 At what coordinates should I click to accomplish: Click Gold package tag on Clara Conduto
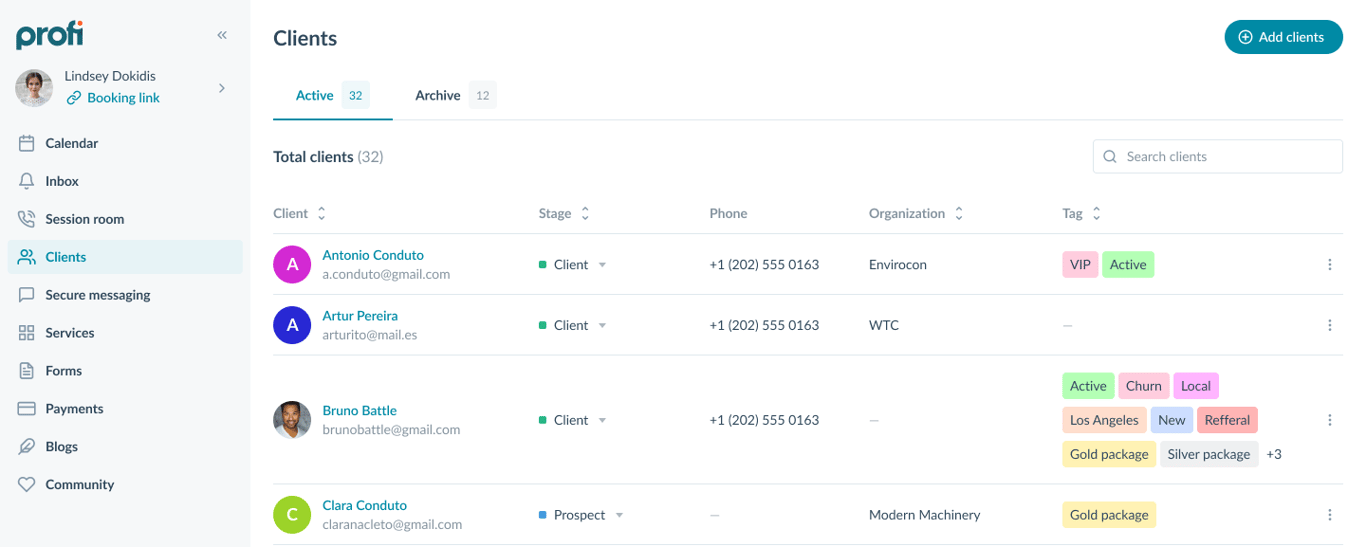point(1109,515)
